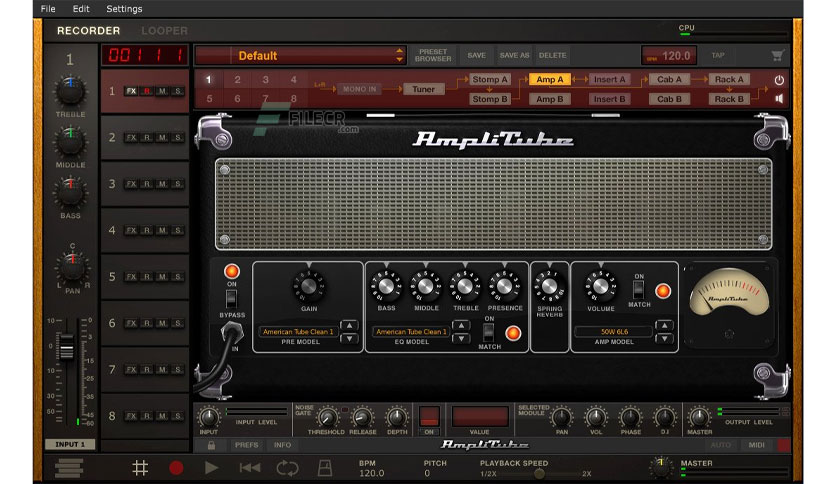
Task: Click the MIDI button
Action: point(756,445)
